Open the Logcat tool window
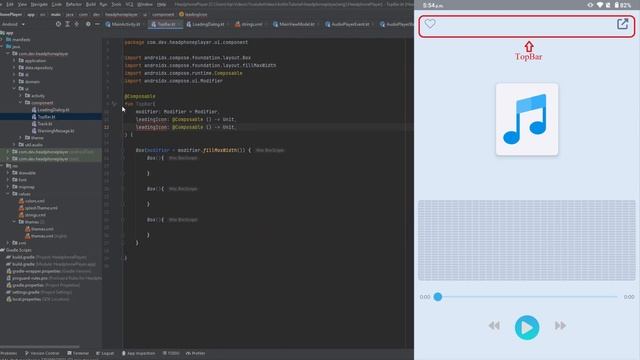The height and width of the screenshot is (360, 640). tap(105, 353)
